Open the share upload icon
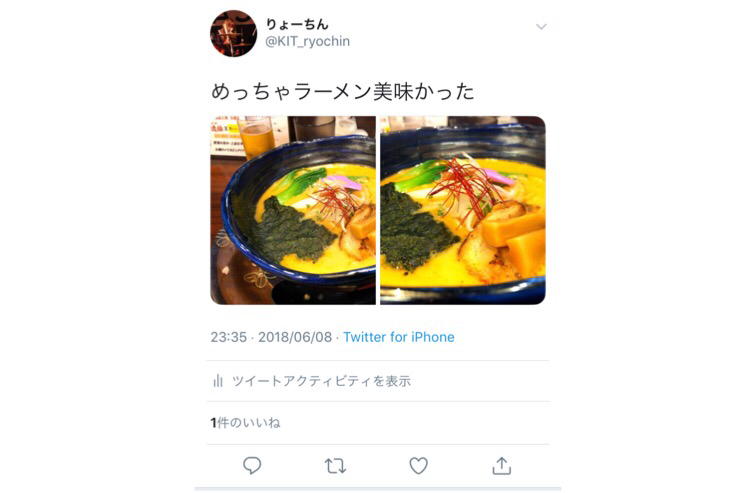Viewport: 750px width, 493px height. click(502, 465)
